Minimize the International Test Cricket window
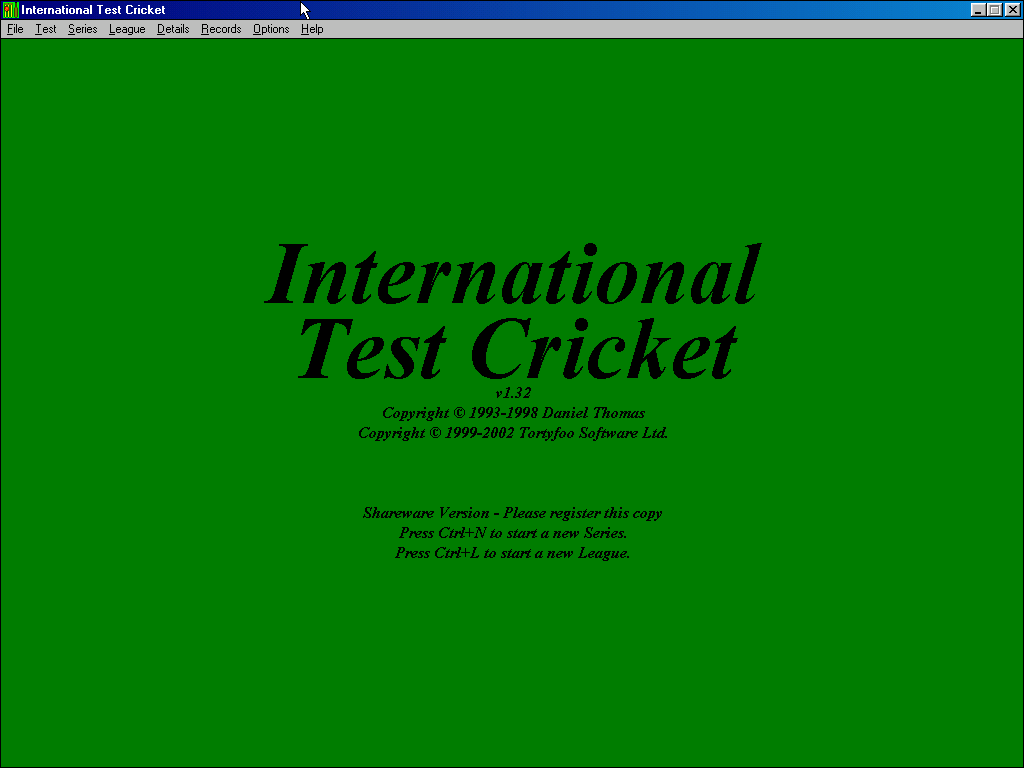 [978, 10]
